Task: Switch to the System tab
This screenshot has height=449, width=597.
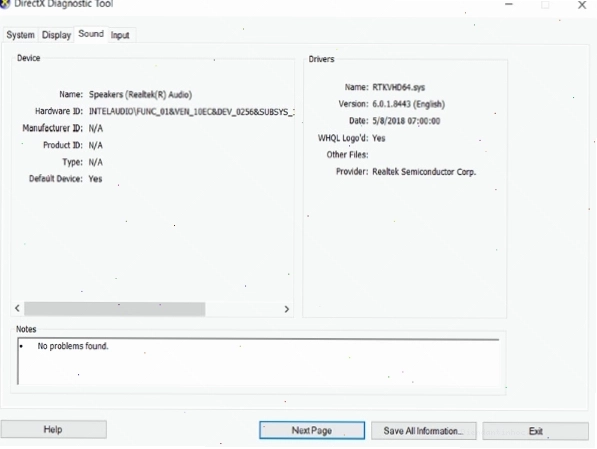Action: coord(20,35)
